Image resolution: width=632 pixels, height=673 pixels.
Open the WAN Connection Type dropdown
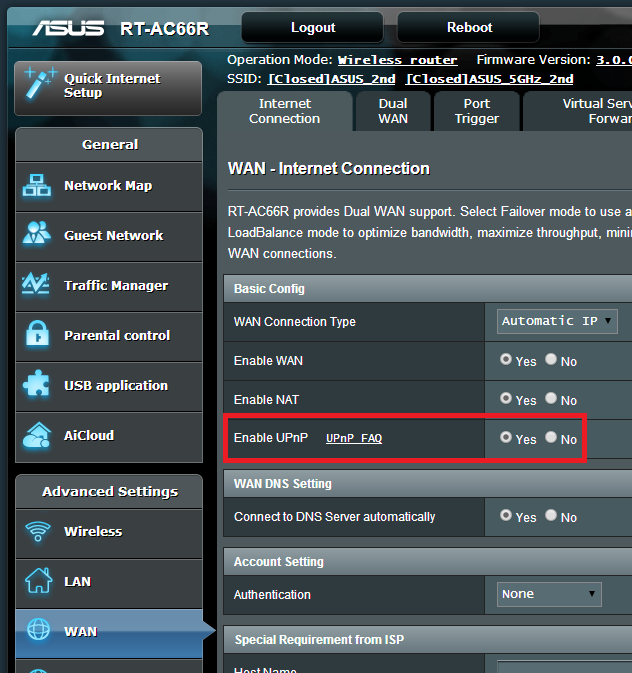coord(557,321)
